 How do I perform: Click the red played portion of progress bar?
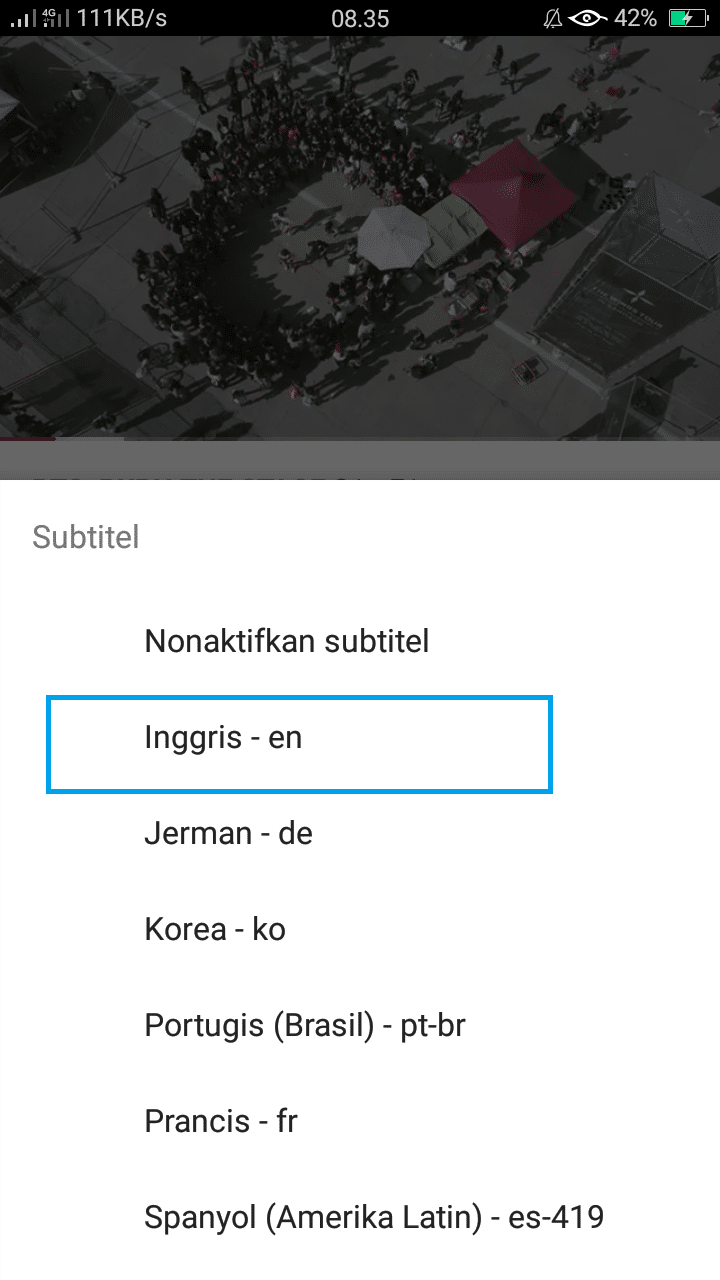click(x=27, y=439)
